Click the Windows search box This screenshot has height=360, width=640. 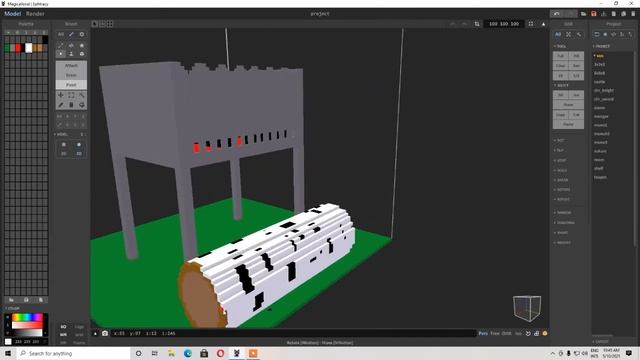point(73,353)
